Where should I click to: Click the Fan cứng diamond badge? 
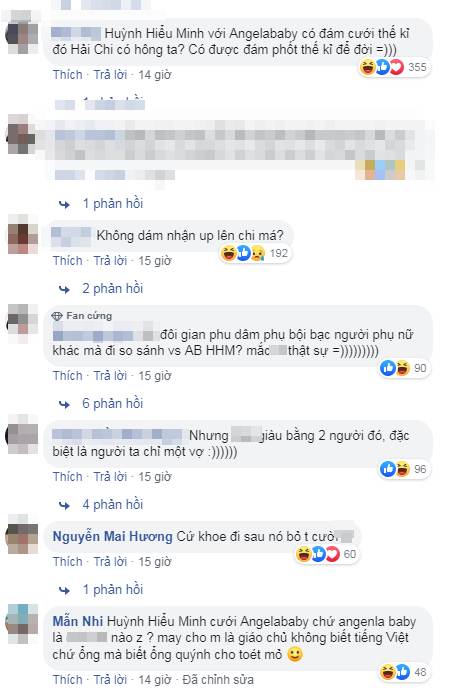[x=57, y=316]
